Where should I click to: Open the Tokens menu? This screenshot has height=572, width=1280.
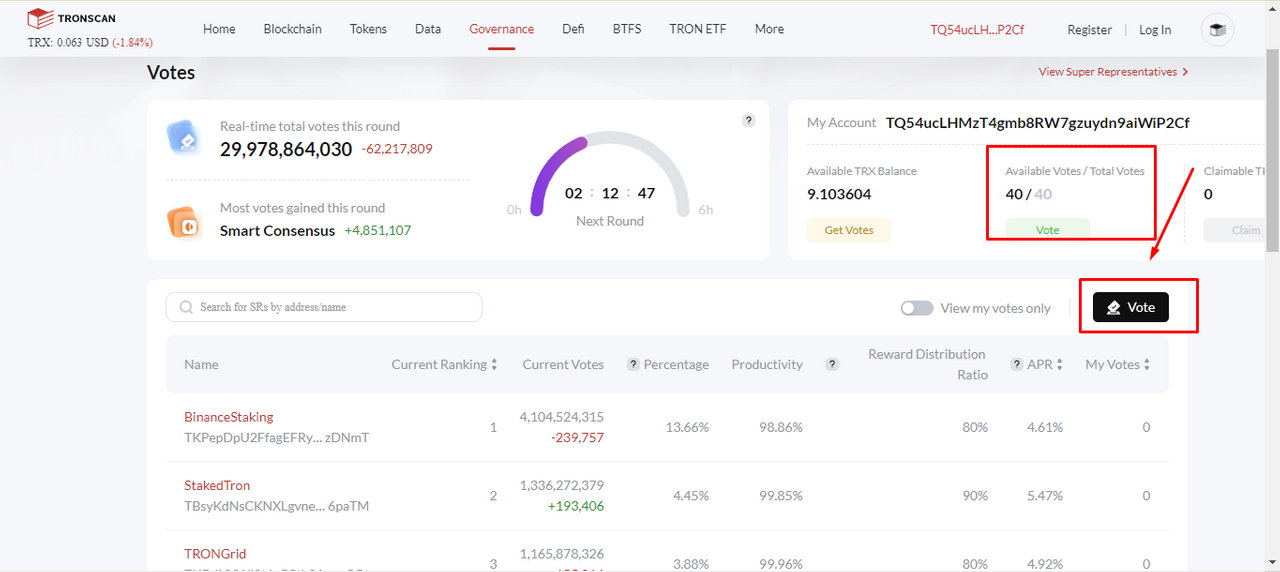(368, 29)
